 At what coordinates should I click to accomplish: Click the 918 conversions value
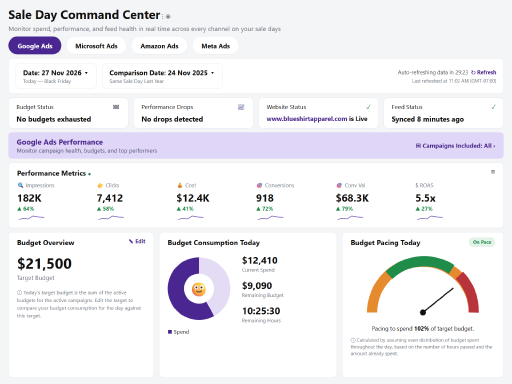click(265, 198)
